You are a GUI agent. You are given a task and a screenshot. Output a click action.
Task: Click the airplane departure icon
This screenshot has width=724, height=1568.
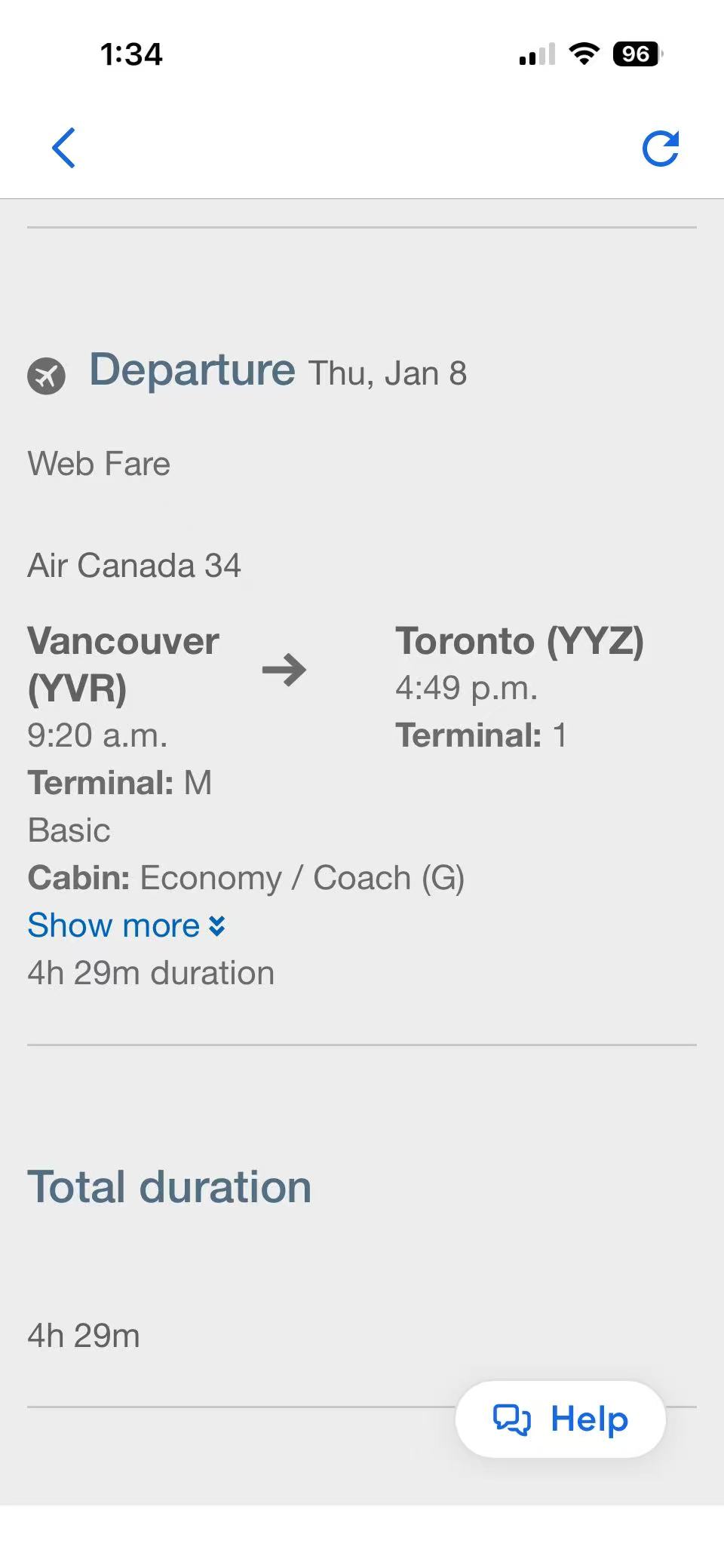coord(47,376)
